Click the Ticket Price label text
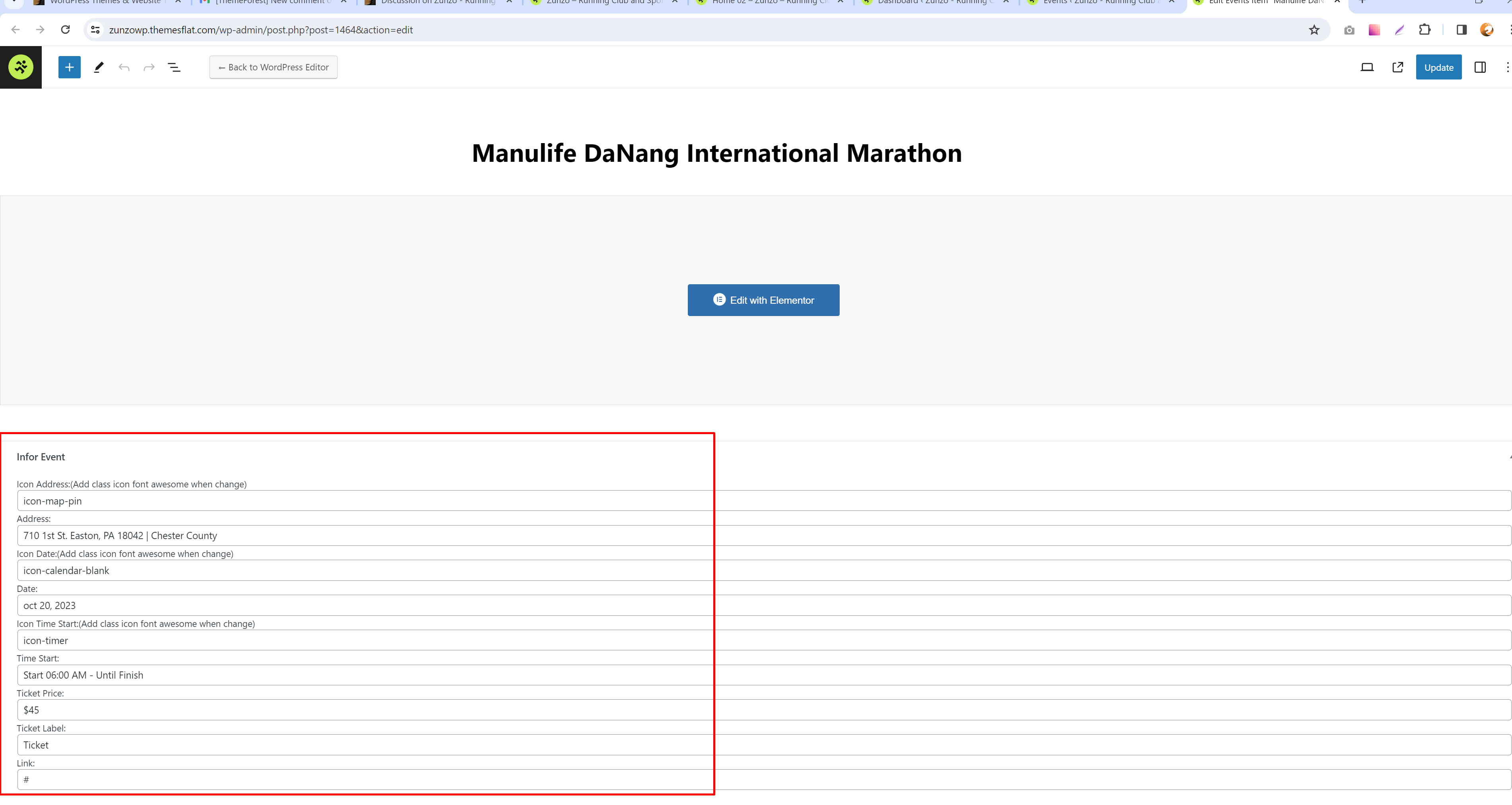The width and height of the screenshot is (1512, 805). coord(41,694)
